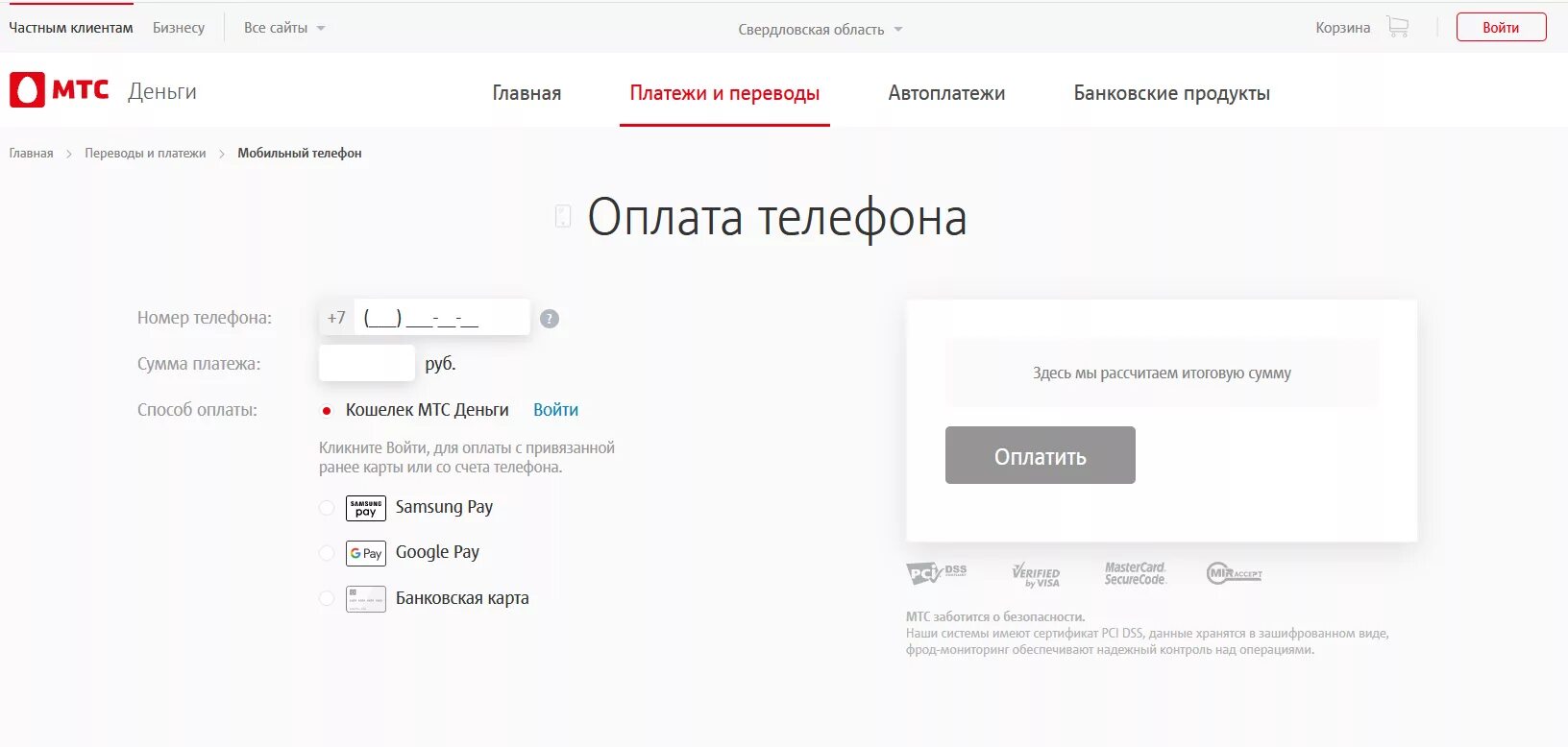Click the +7 country code prefix

pos(336,317)
